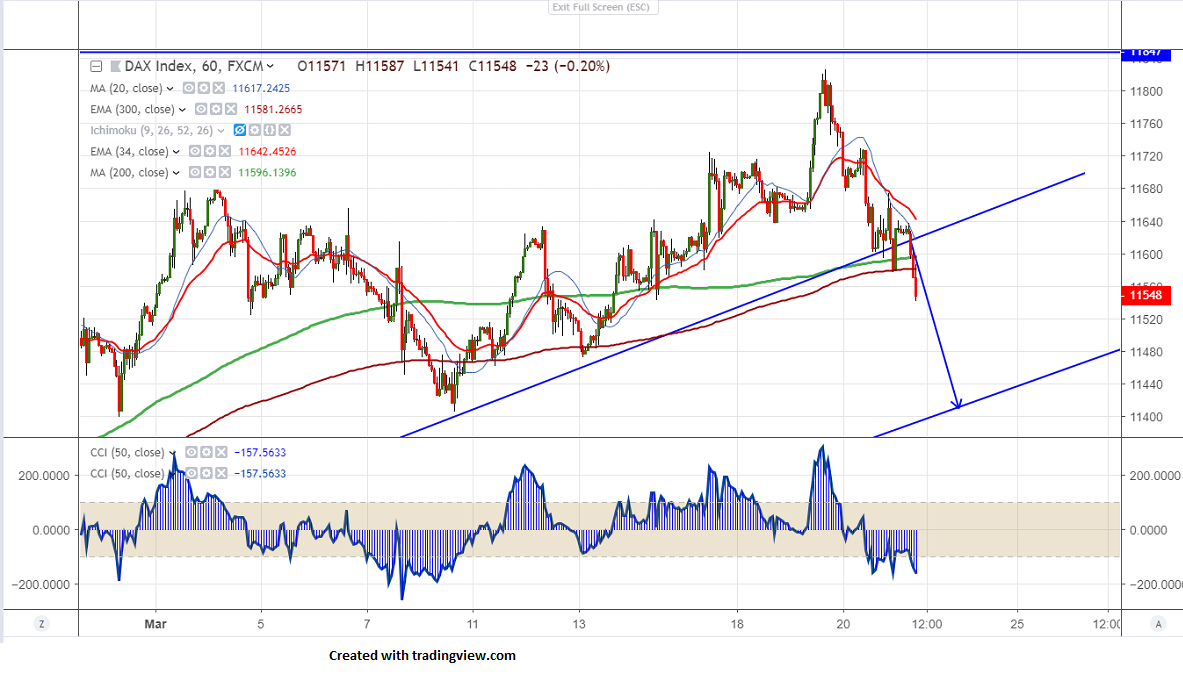This screenshot has width=1183, height=678.
Task: Click the red 11548 current price label
Action: (x=1147, y=295)
